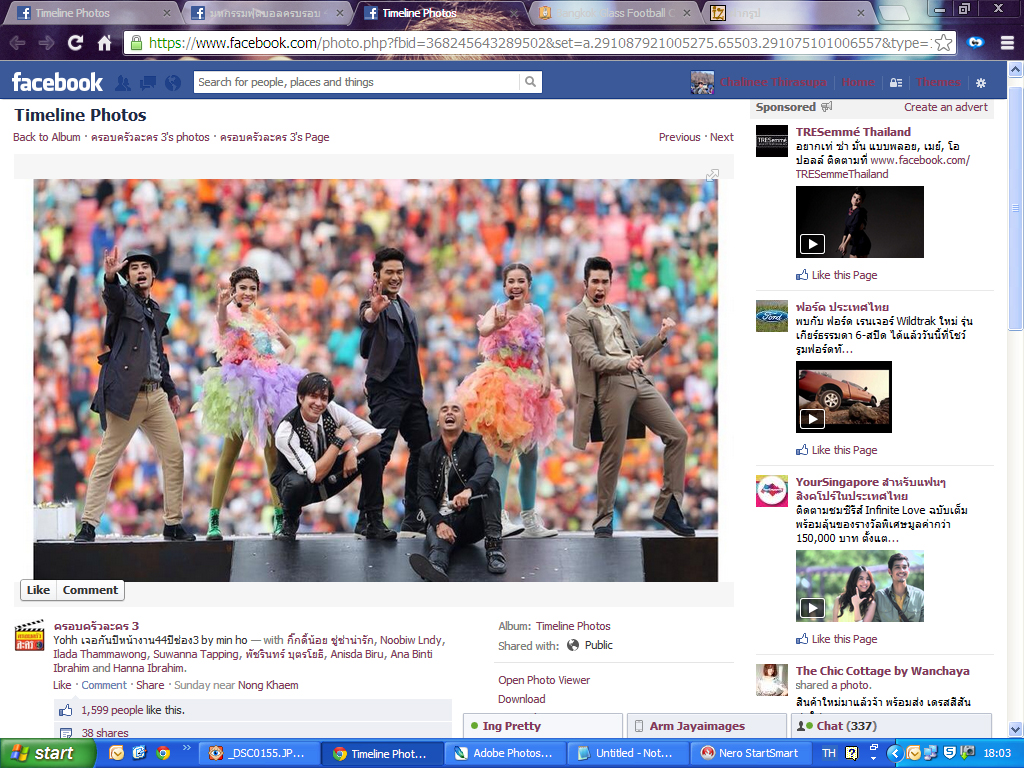The width and height of the screenshot is (1024, 768).
Task: Like the YourSingapore page
Action: 837,639
